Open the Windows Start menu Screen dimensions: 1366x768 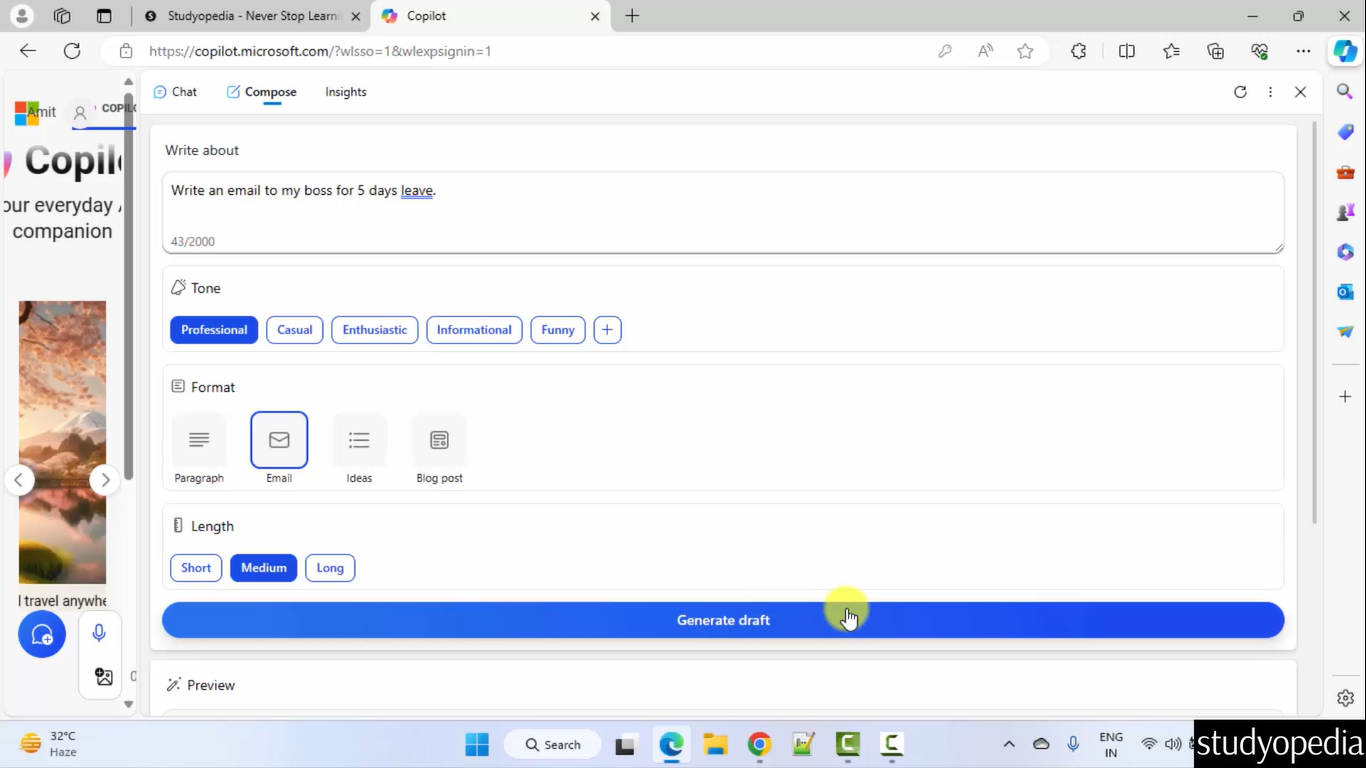click(x=477, y=744)
